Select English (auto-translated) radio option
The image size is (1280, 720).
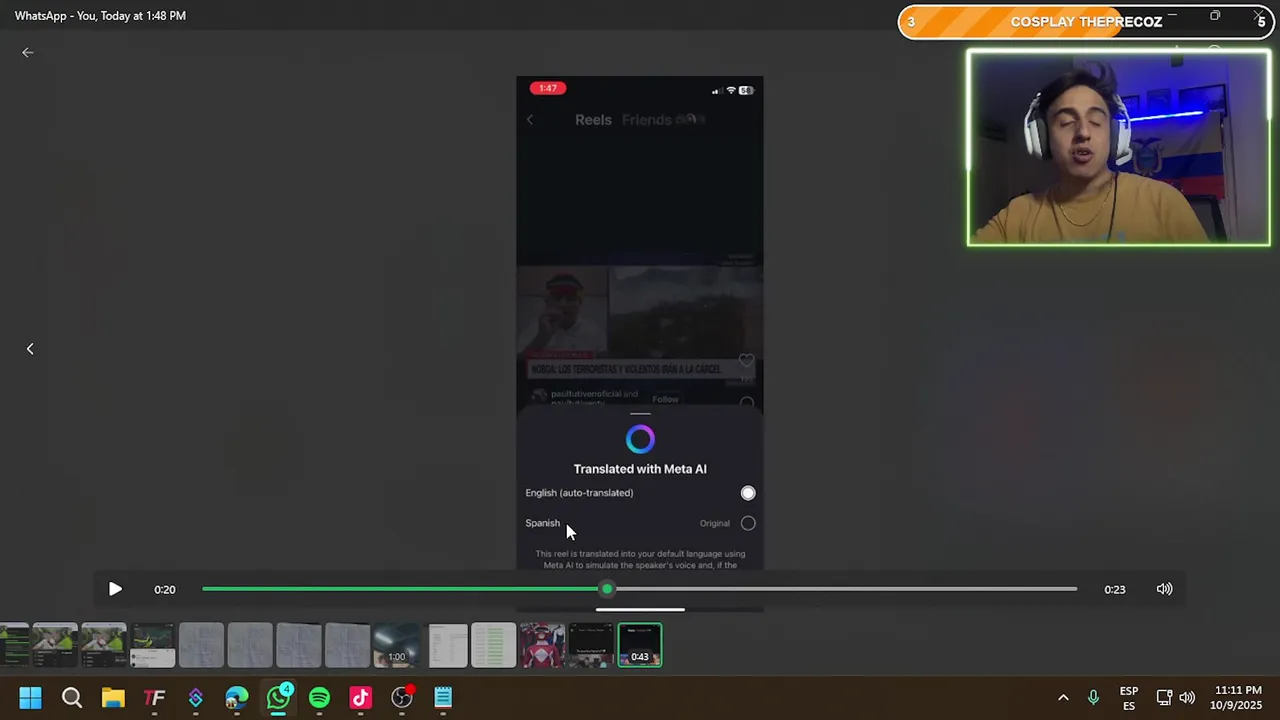pyautogui.click(x=748, y=493)
